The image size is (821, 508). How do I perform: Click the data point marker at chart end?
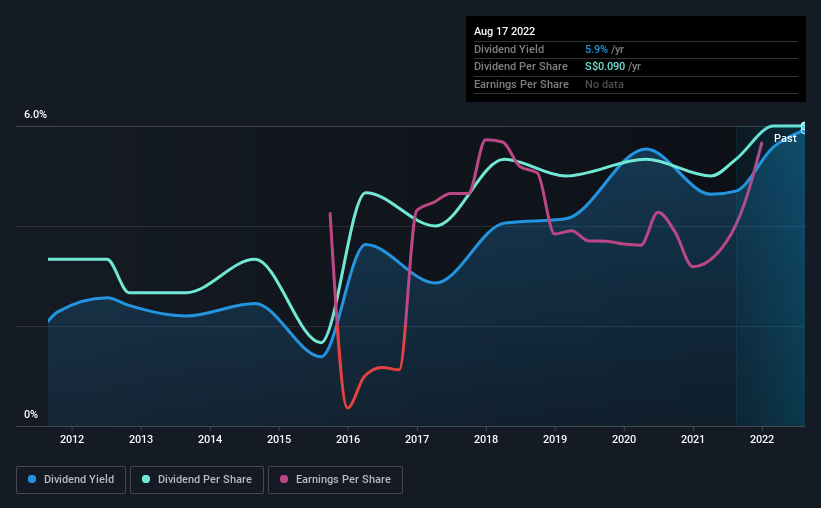point(804,127)
